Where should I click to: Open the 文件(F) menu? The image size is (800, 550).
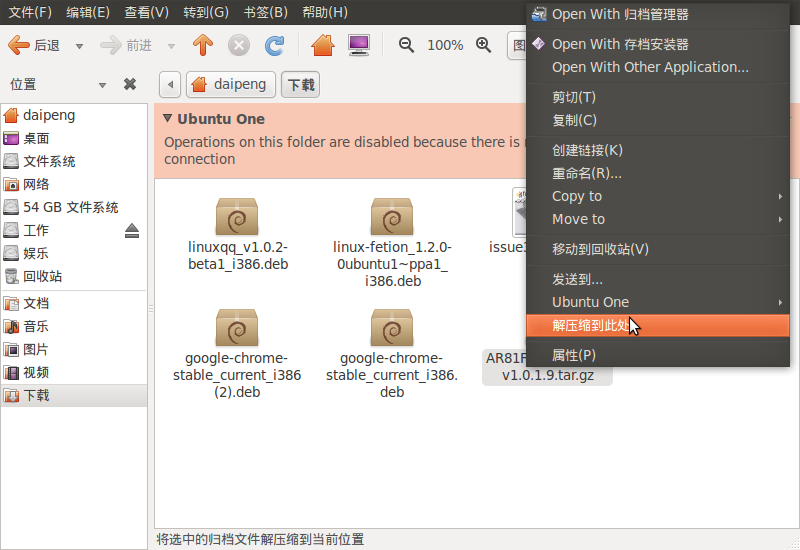point(30,12)
